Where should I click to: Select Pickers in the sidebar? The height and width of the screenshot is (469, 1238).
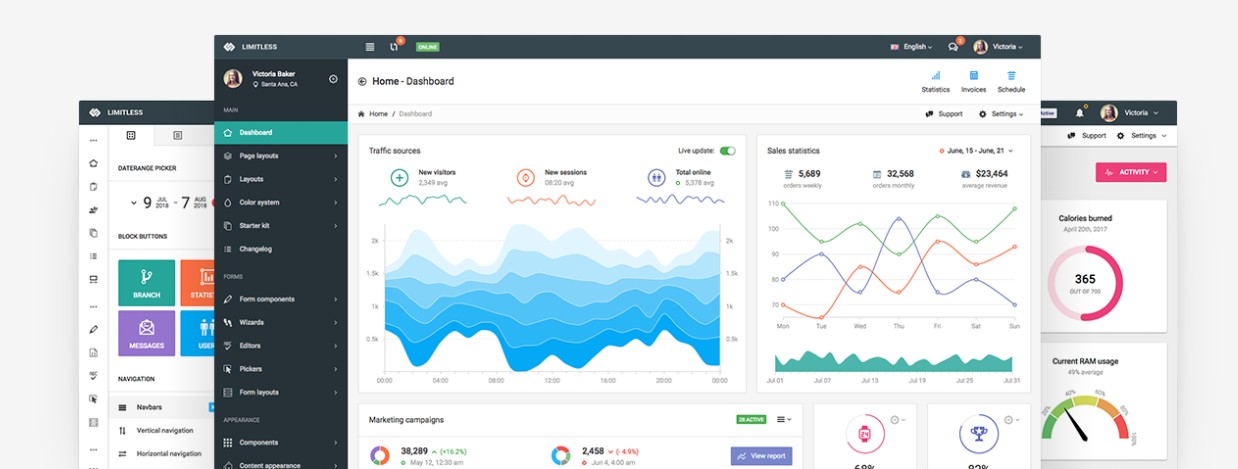(x=281, y=369)
